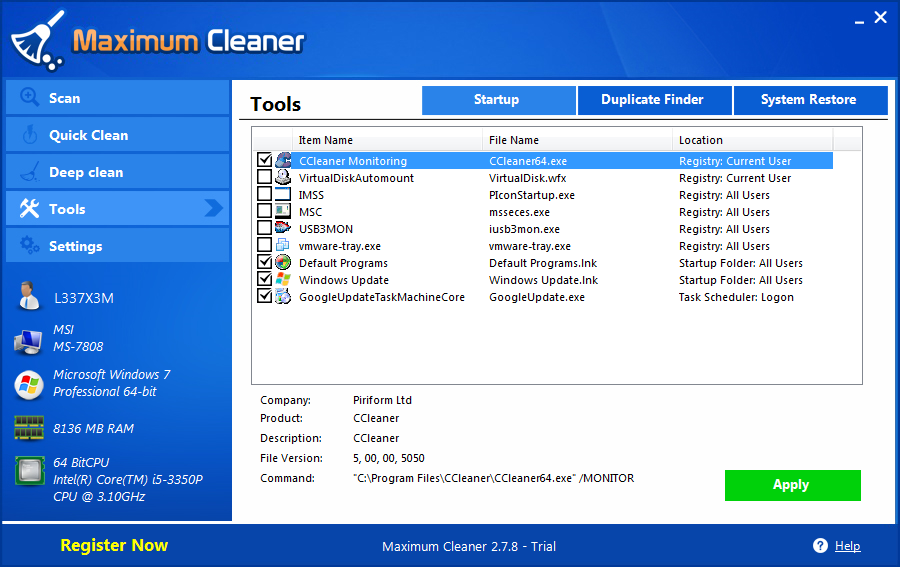Select the Windows Update.lnk file name
This screenshot has width=900, height=567.
pos(544,280)
